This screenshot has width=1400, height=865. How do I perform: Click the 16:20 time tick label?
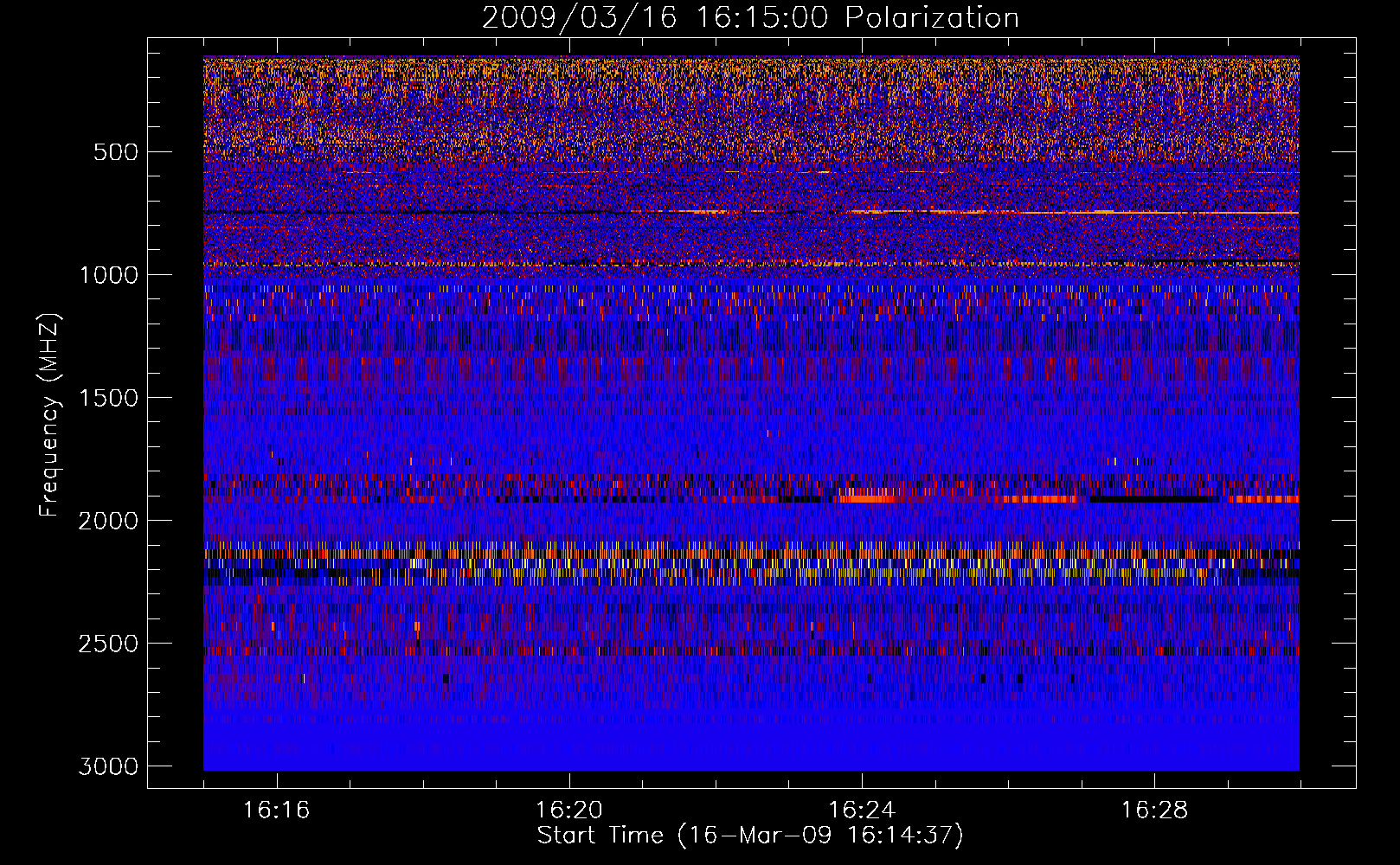[568, 811]
